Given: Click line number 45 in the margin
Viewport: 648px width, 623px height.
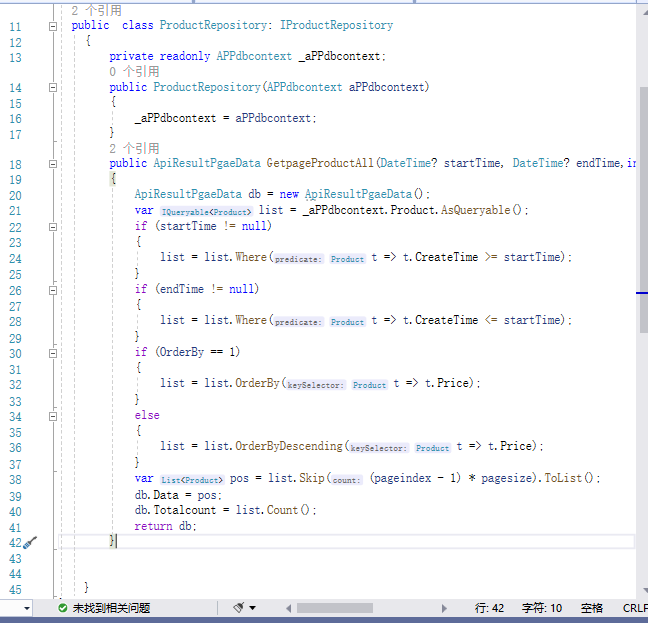Looking at the screenshot, I should [x=15, y=590].
